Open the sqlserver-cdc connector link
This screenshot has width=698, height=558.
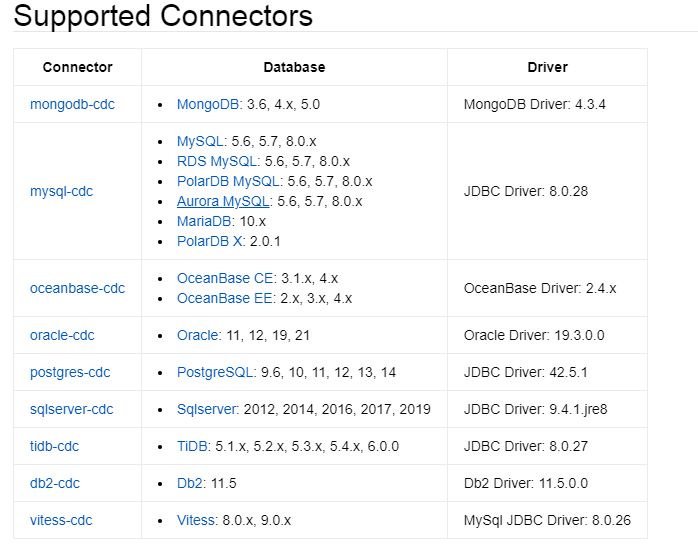point(72,409)
